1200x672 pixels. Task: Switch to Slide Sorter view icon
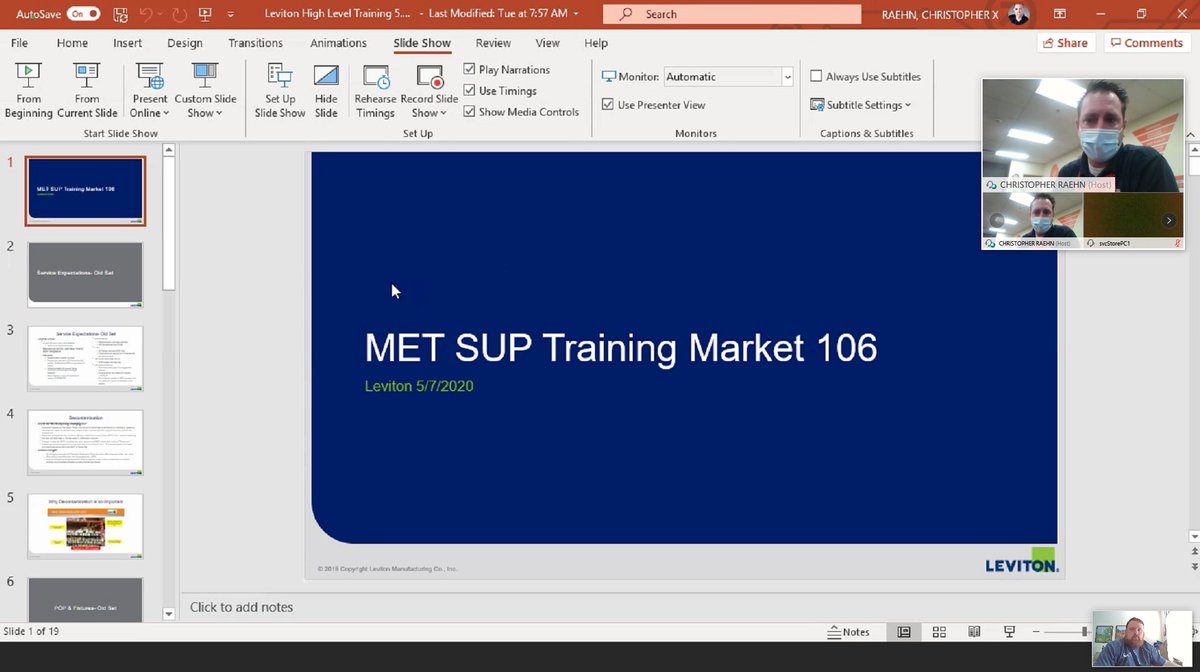point(939,632)
